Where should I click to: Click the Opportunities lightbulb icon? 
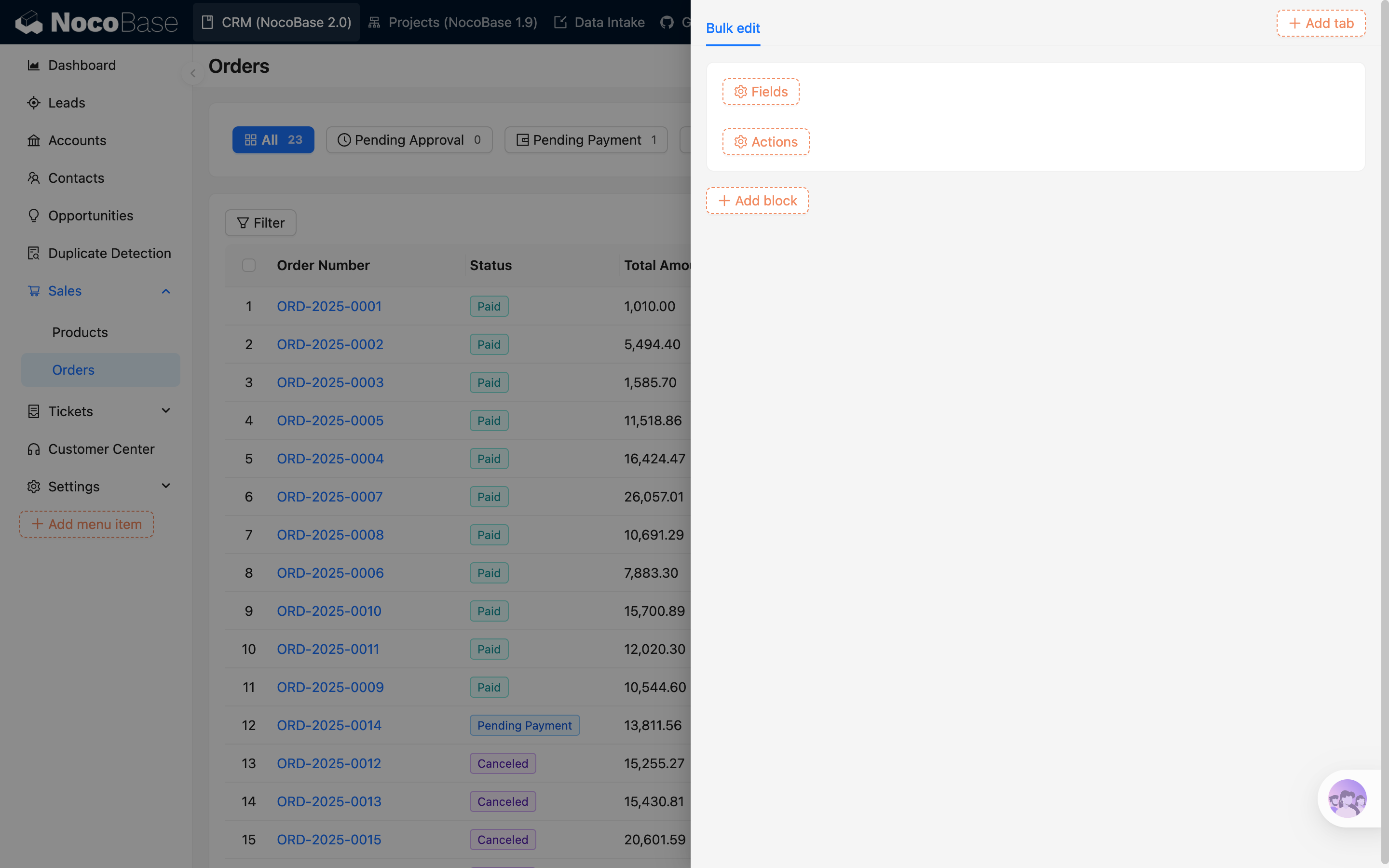(x=33, y=216)
